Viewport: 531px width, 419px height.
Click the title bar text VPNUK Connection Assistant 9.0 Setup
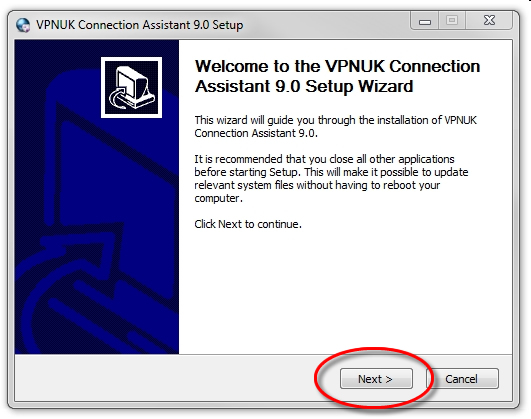(140, 25)
